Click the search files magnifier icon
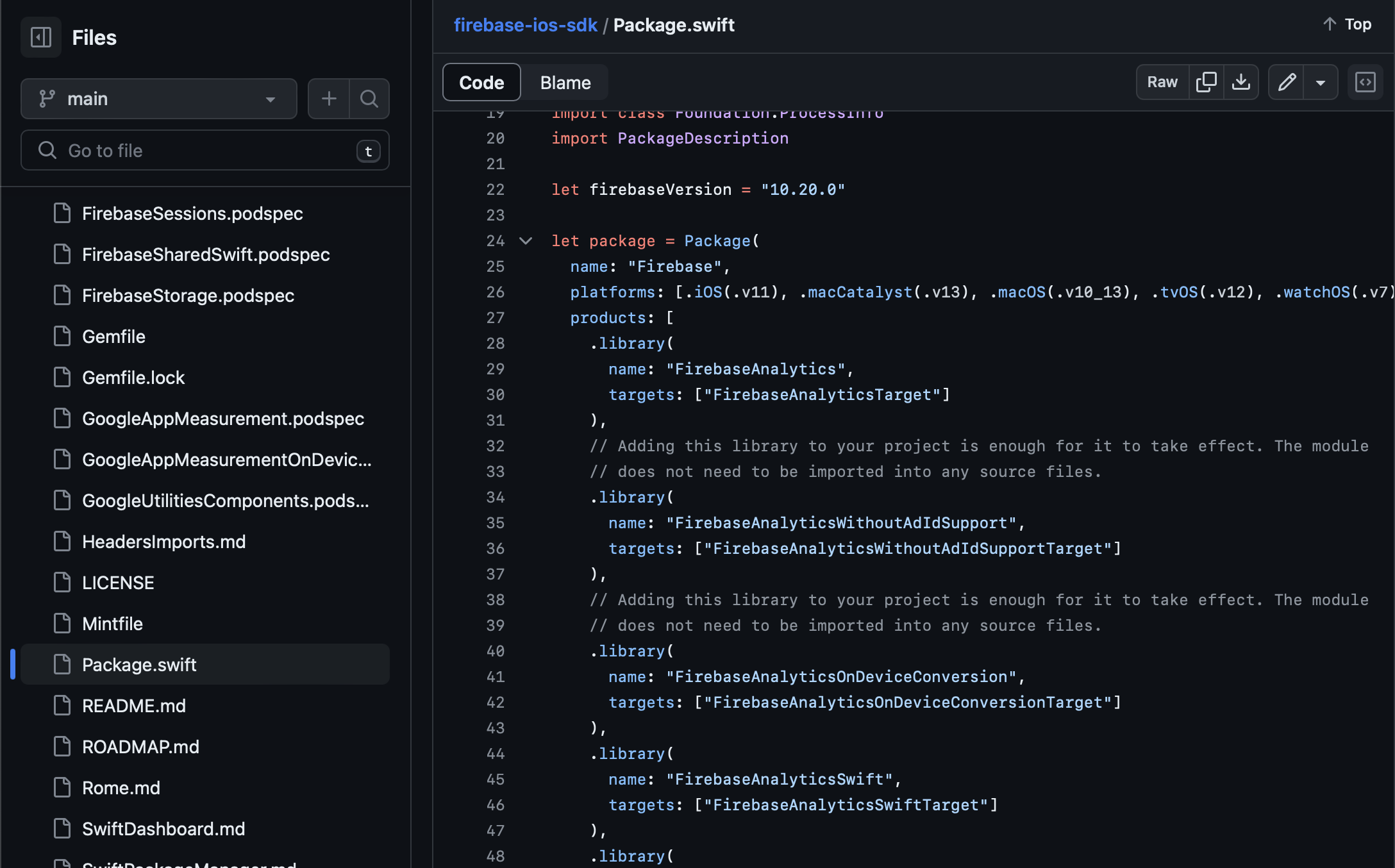This screenshot has height=868, width=1395. click(x=369, y=99)
